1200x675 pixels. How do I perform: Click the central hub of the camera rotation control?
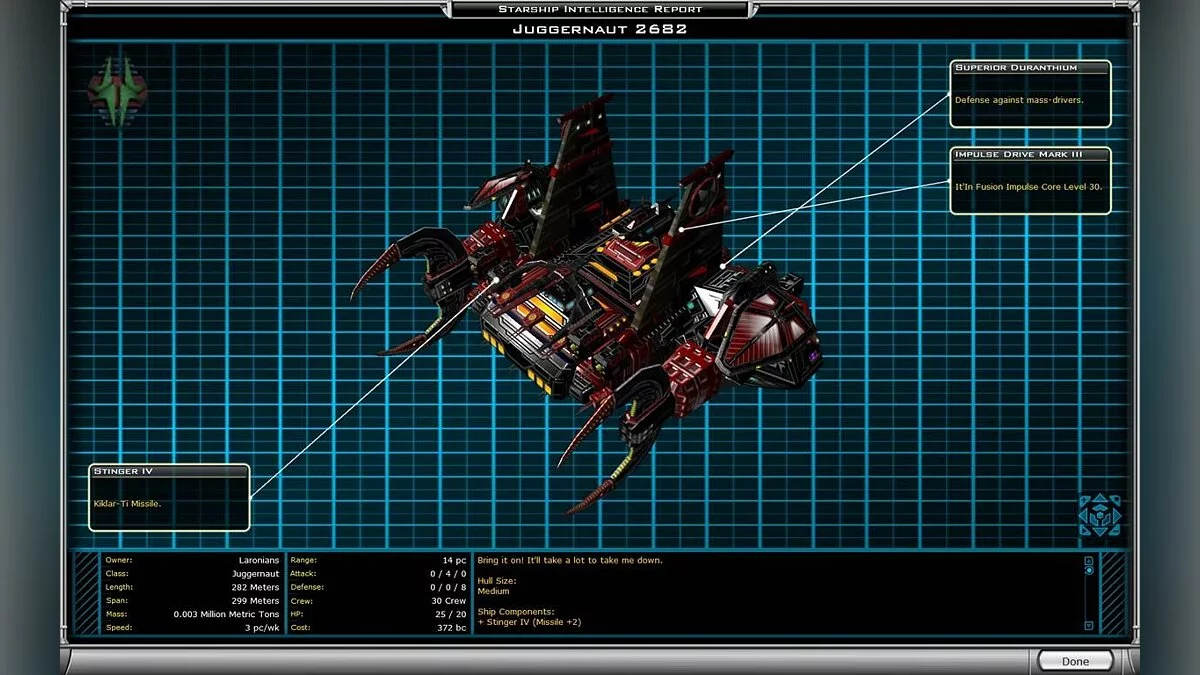point(1100,515)
